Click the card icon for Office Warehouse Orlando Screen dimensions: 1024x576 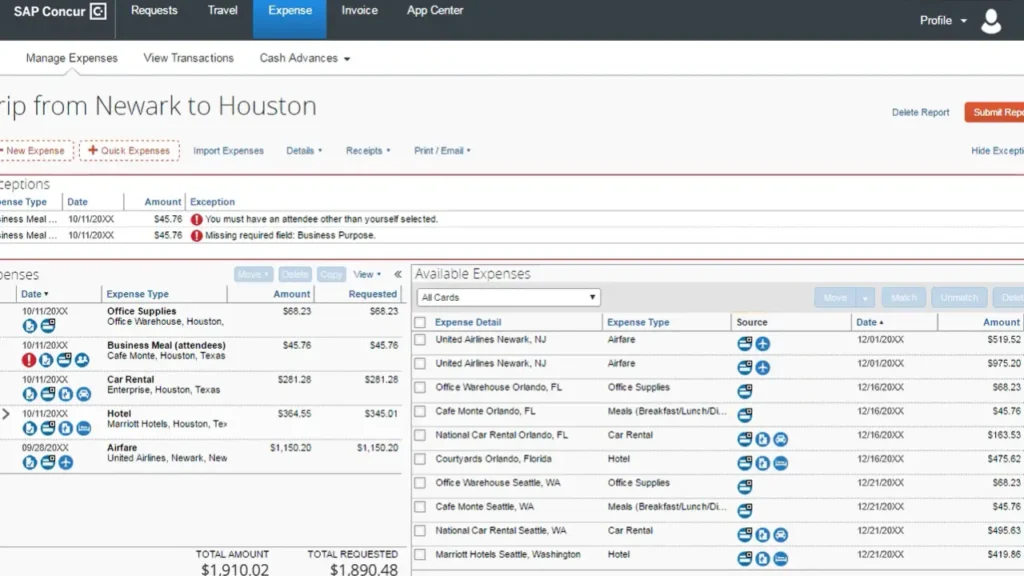744,391
